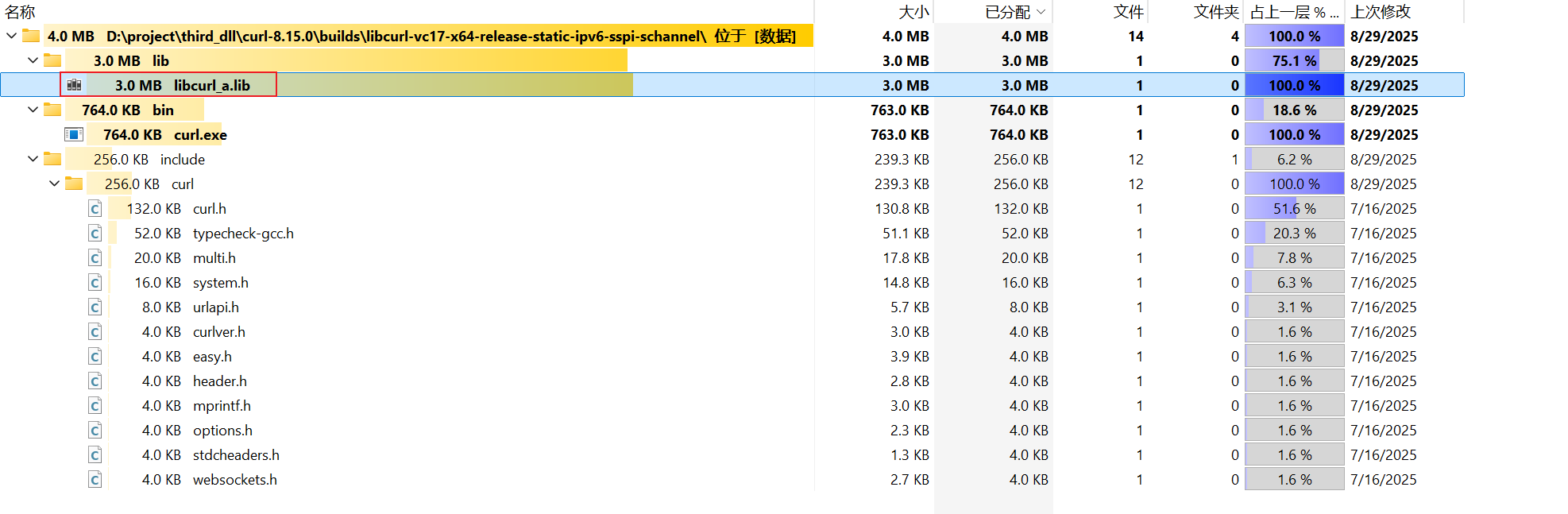Select the mprintf.h file name

coord(222,405)
